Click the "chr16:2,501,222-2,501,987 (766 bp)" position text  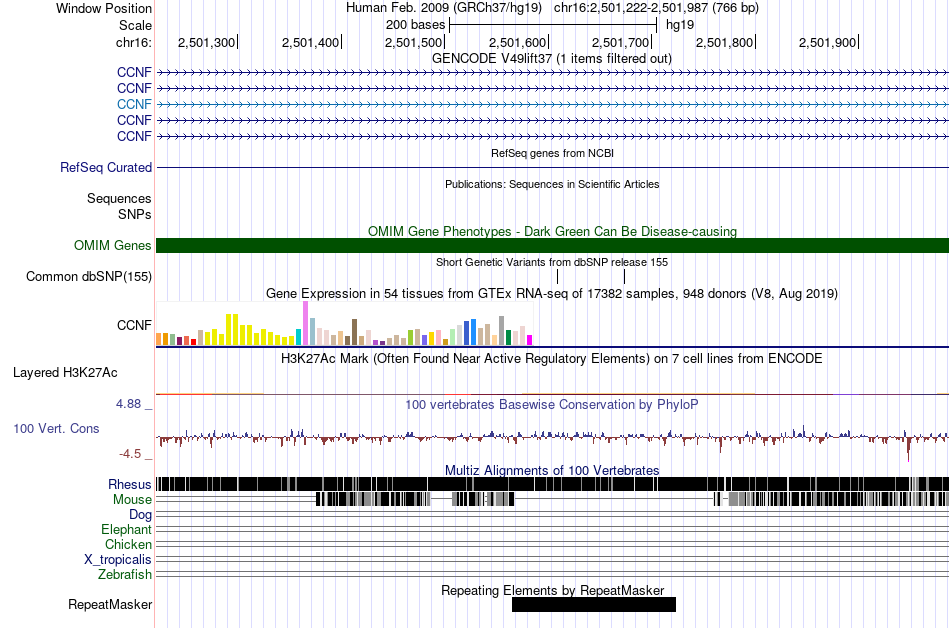[656, 8]
